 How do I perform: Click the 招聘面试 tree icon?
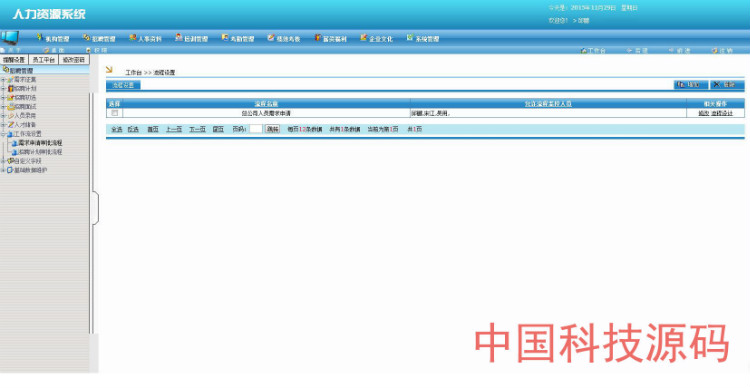click(10, 107)
